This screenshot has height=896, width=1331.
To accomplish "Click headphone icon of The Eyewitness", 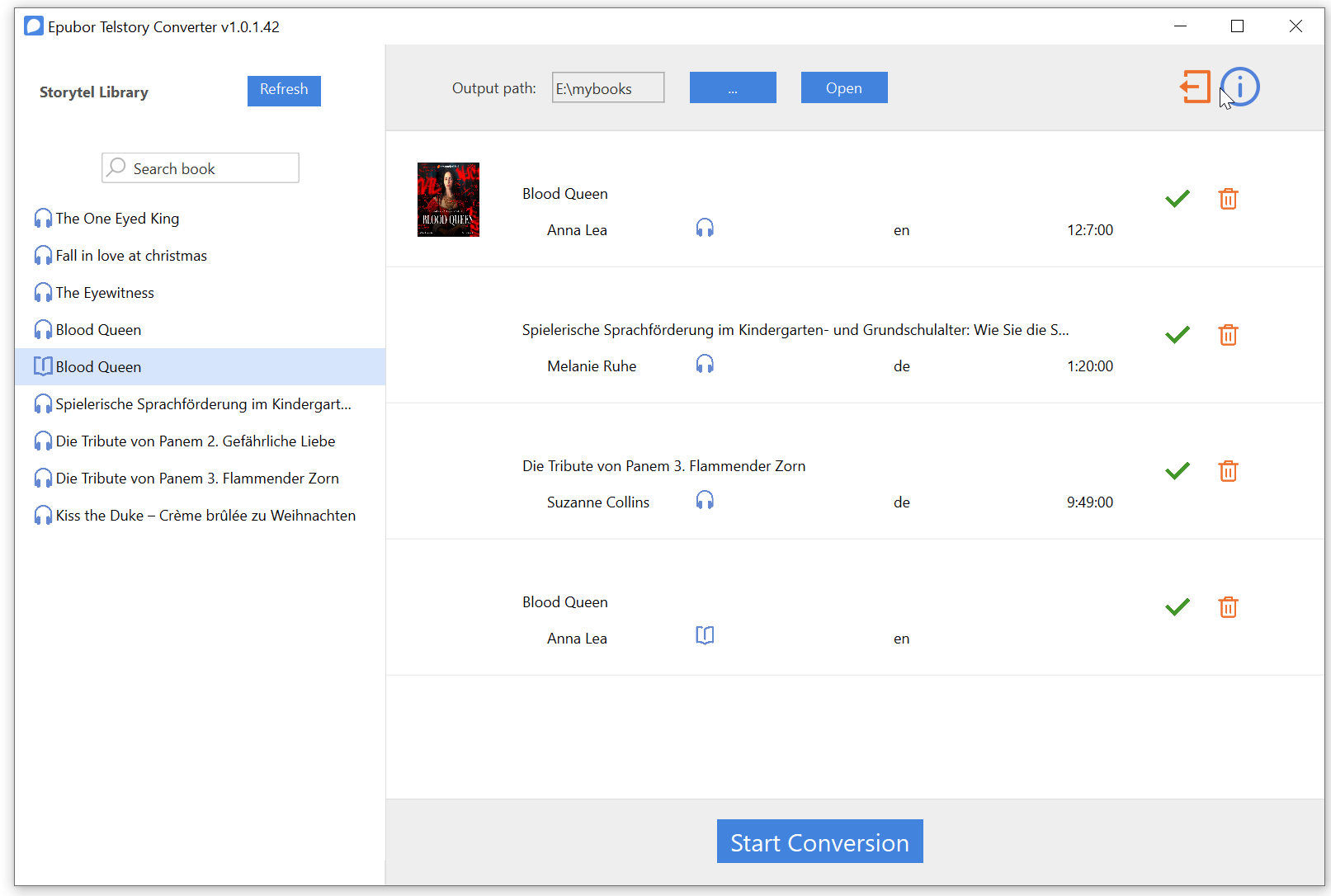I will (43, 292).
